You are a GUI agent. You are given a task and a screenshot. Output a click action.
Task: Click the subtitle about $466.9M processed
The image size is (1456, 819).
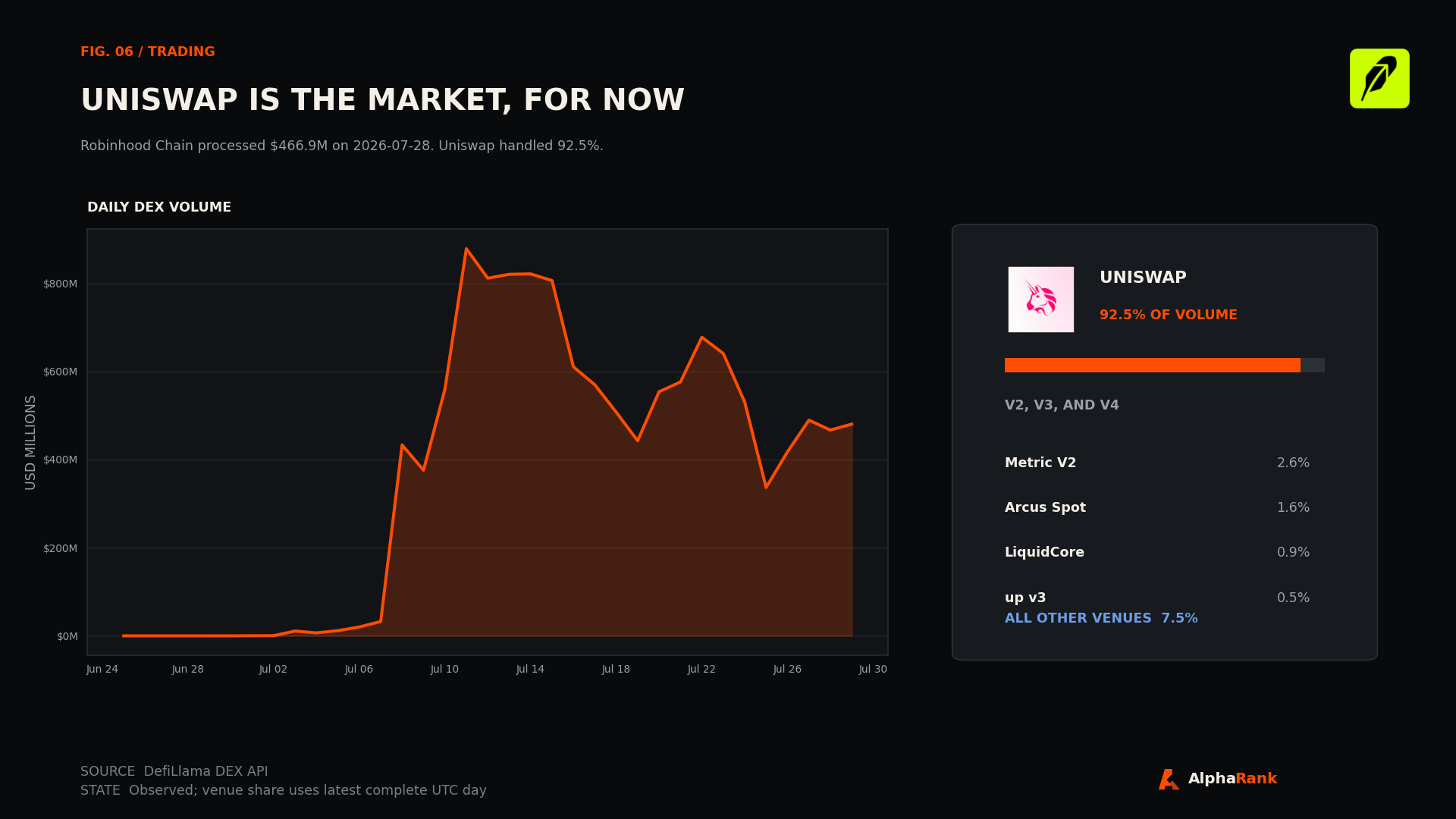(342, 146)
